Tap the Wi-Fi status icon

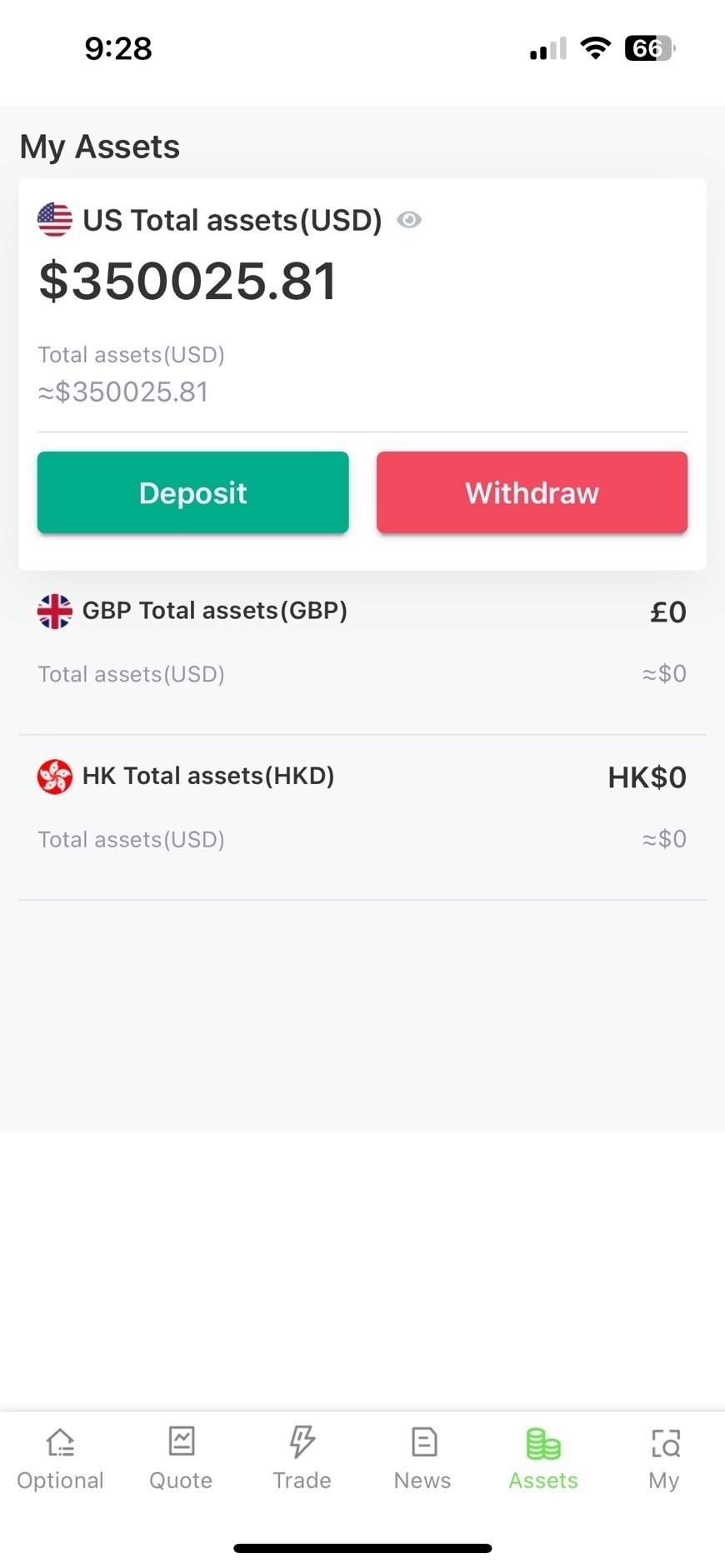point(595,48)
